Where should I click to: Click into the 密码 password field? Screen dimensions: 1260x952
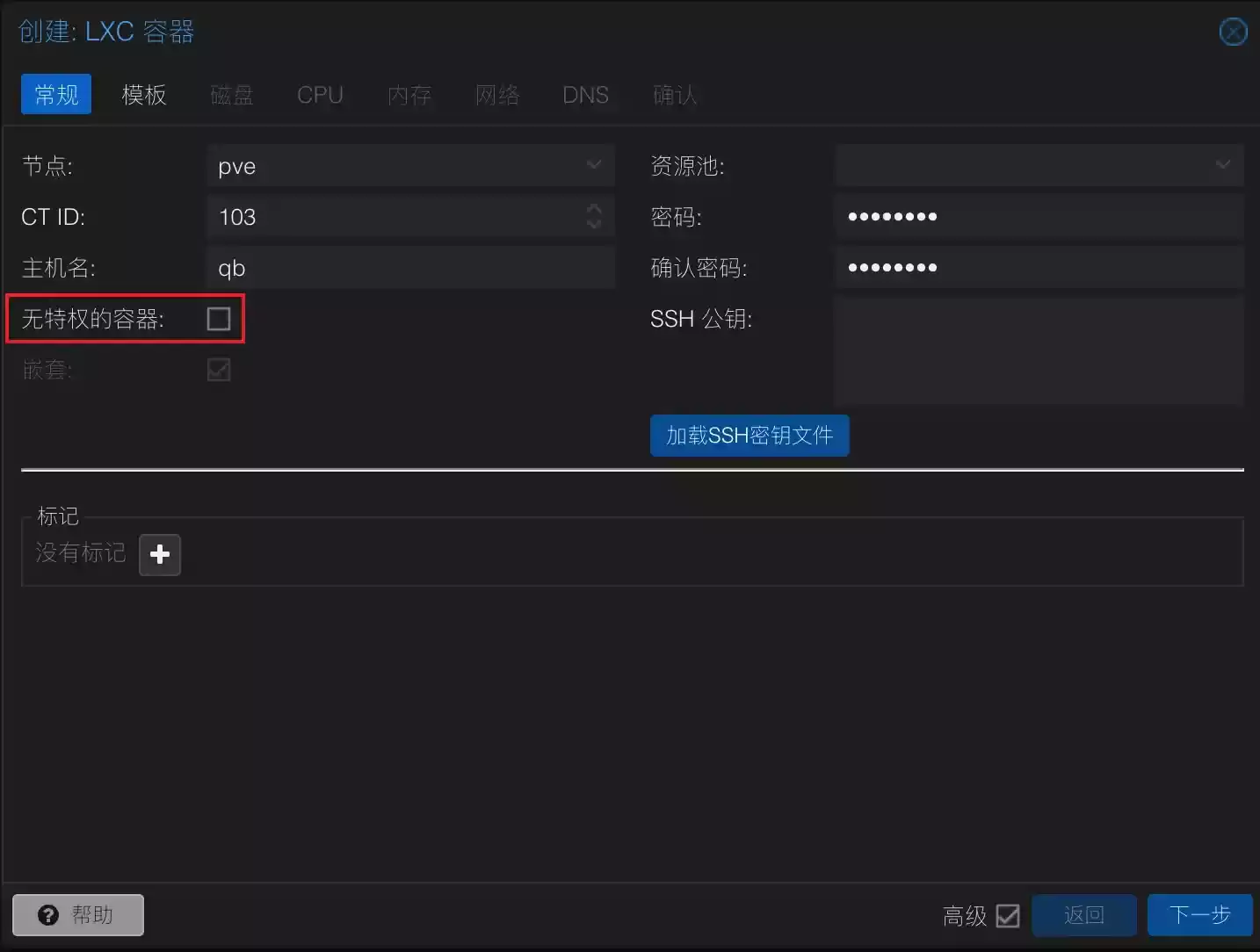click(x=1039, y=217)
